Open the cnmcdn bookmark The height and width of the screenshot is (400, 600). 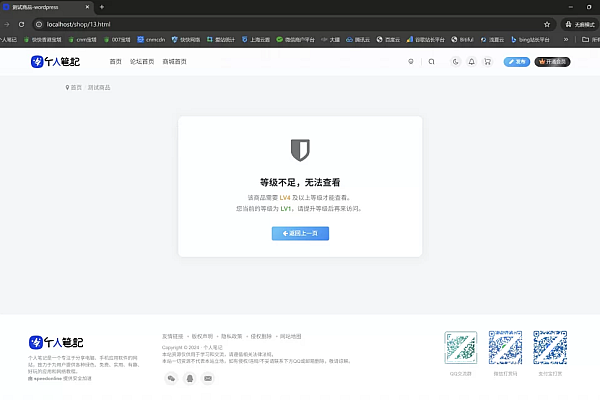point(151,39)
